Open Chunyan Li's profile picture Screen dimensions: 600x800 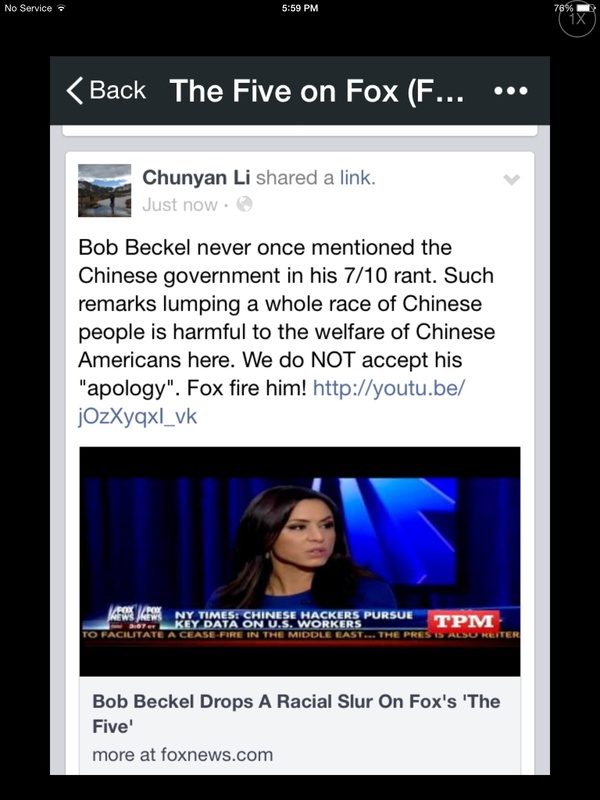(x=105, y=190)
